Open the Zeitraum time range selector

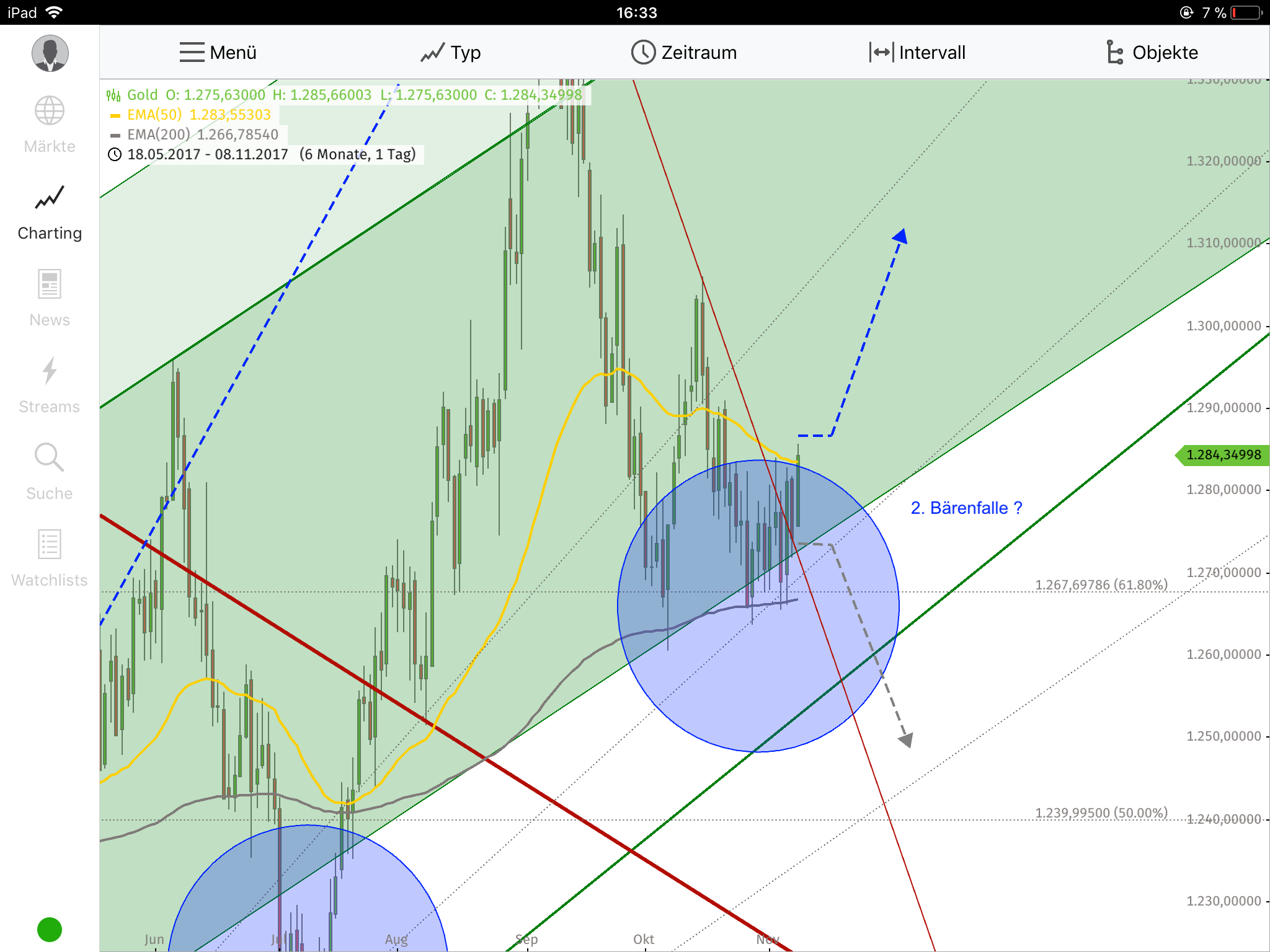point(684,52)
